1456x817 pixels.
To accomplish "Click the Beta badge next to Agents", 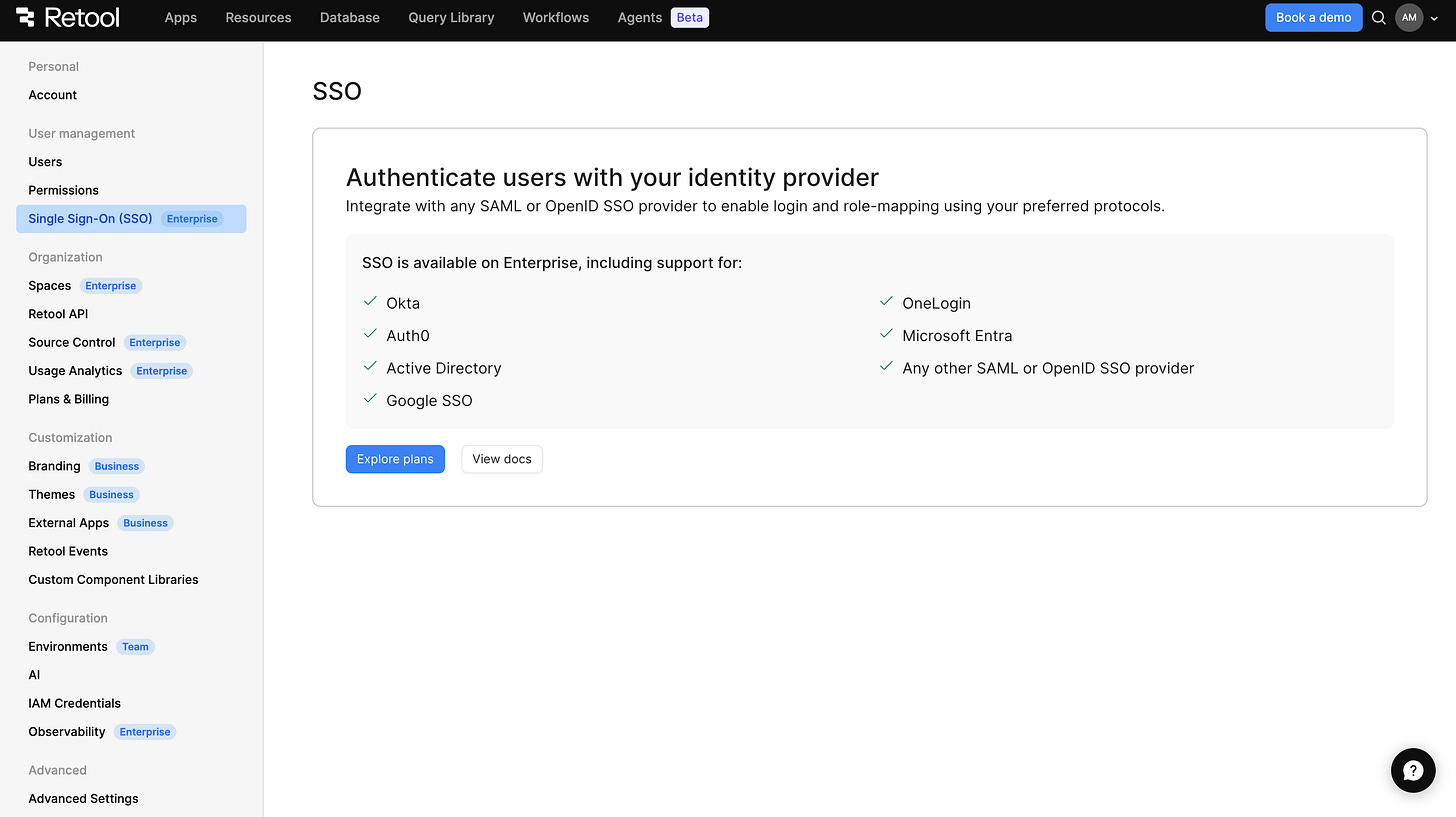I will pyautogui.click(x=690, y=17).
